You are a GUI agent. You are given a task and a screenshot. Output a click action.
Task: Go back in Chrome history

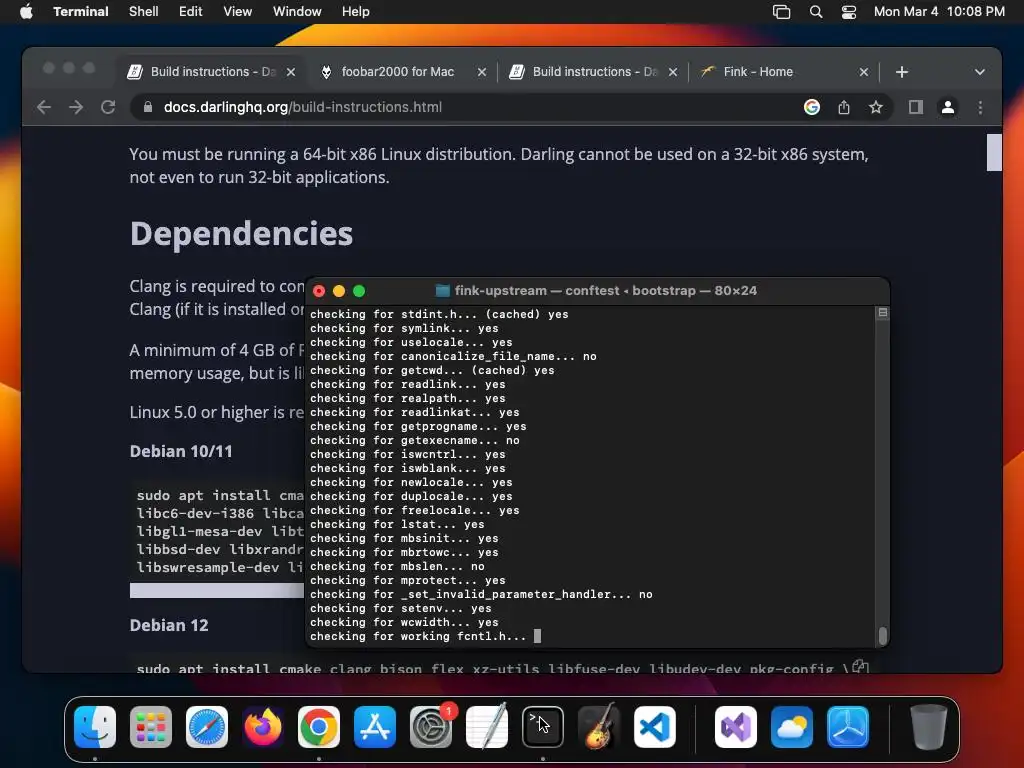(44, 107)
